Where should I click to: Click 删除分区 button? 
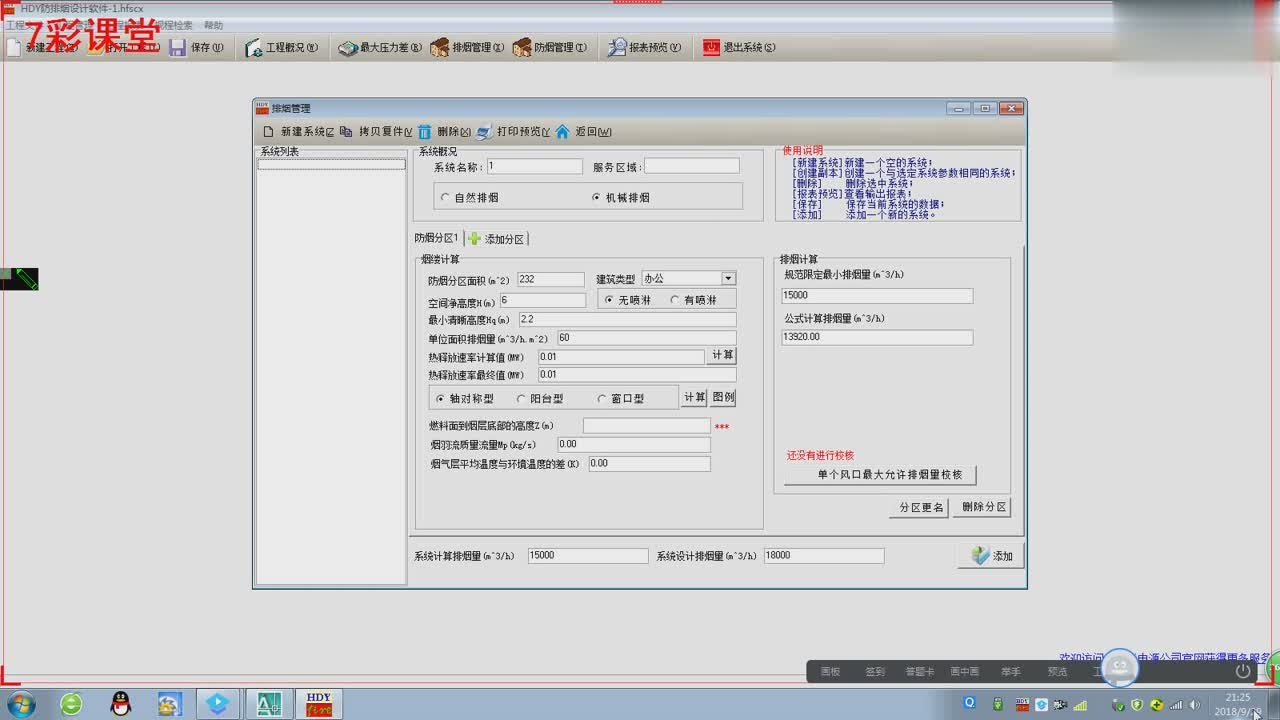point(982,507)
